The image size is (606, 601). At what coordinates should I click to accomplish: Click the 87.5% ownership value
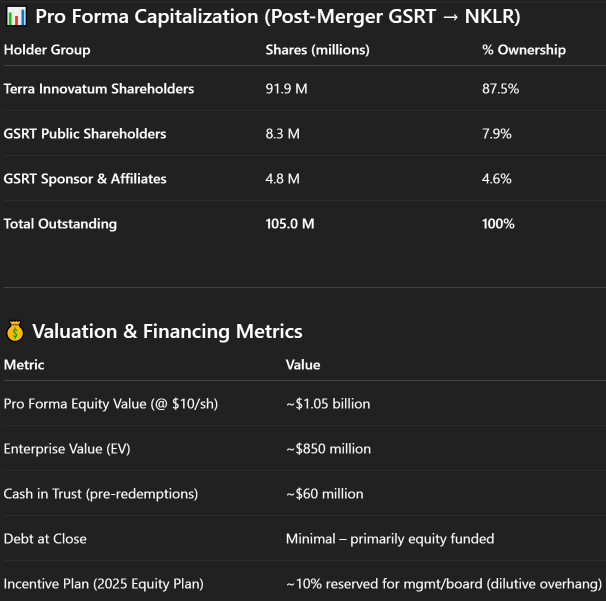(500, 89)
